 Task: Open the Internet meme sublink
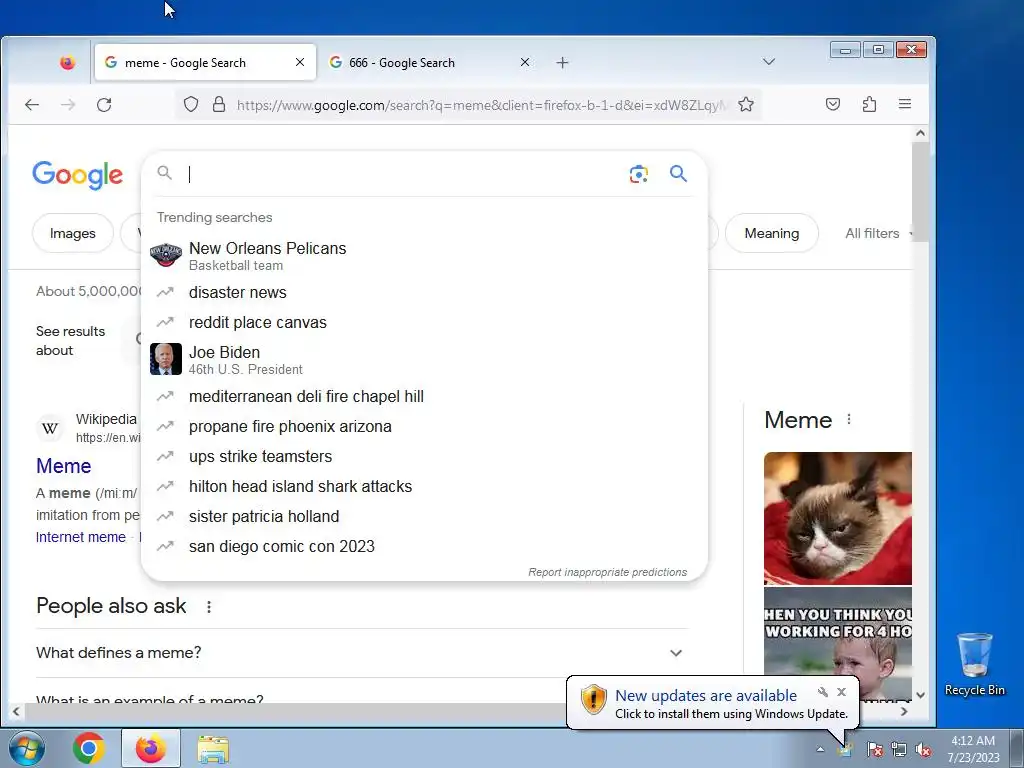tap(80, 537)
